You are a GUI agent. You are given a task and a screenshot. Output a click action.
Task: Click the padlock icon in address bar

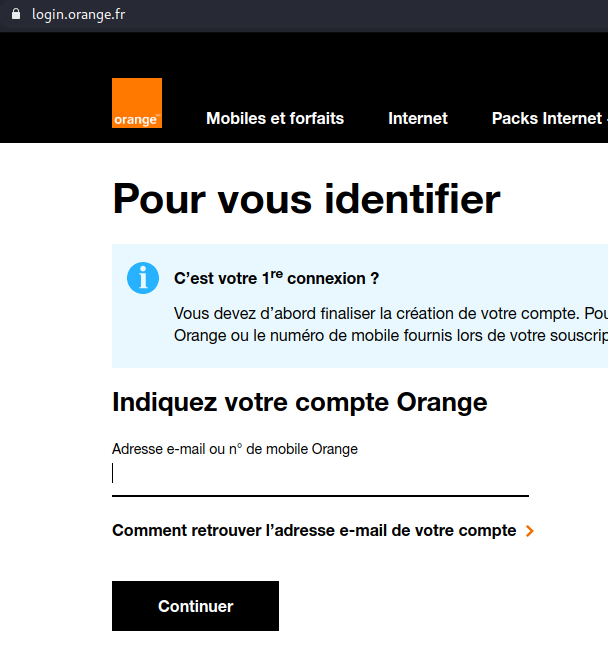(16, 14)
